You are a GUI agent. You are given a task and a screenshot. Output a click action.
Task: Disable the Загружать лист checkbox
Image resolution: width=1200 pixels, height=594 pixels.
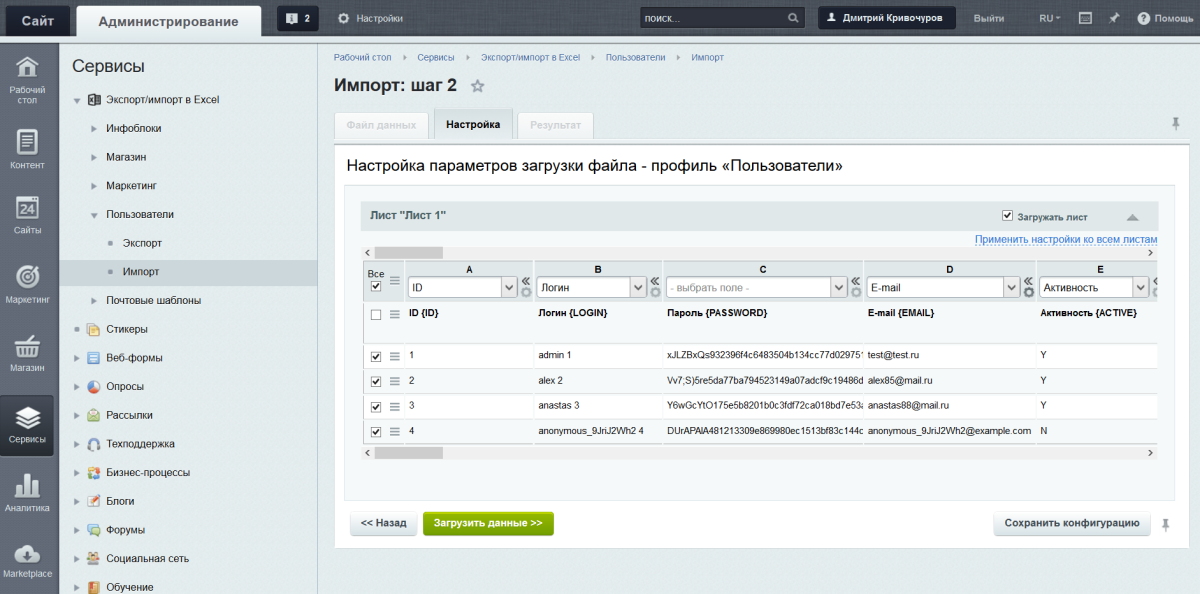1007,216
